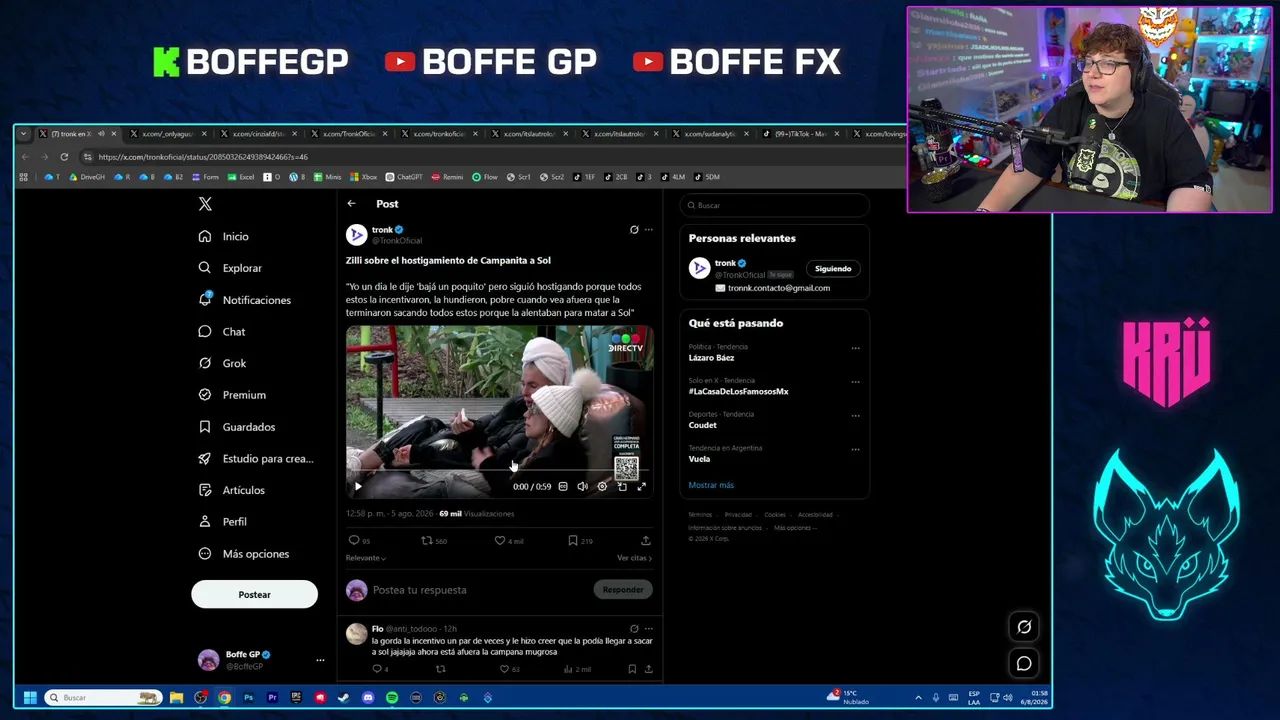Open Premium in the X sidebar

pos(232,395)
